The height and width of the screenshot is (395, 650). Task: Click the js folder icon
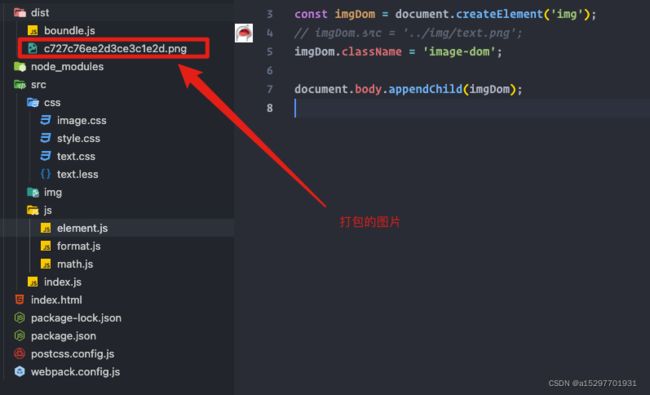click(33, 210)
